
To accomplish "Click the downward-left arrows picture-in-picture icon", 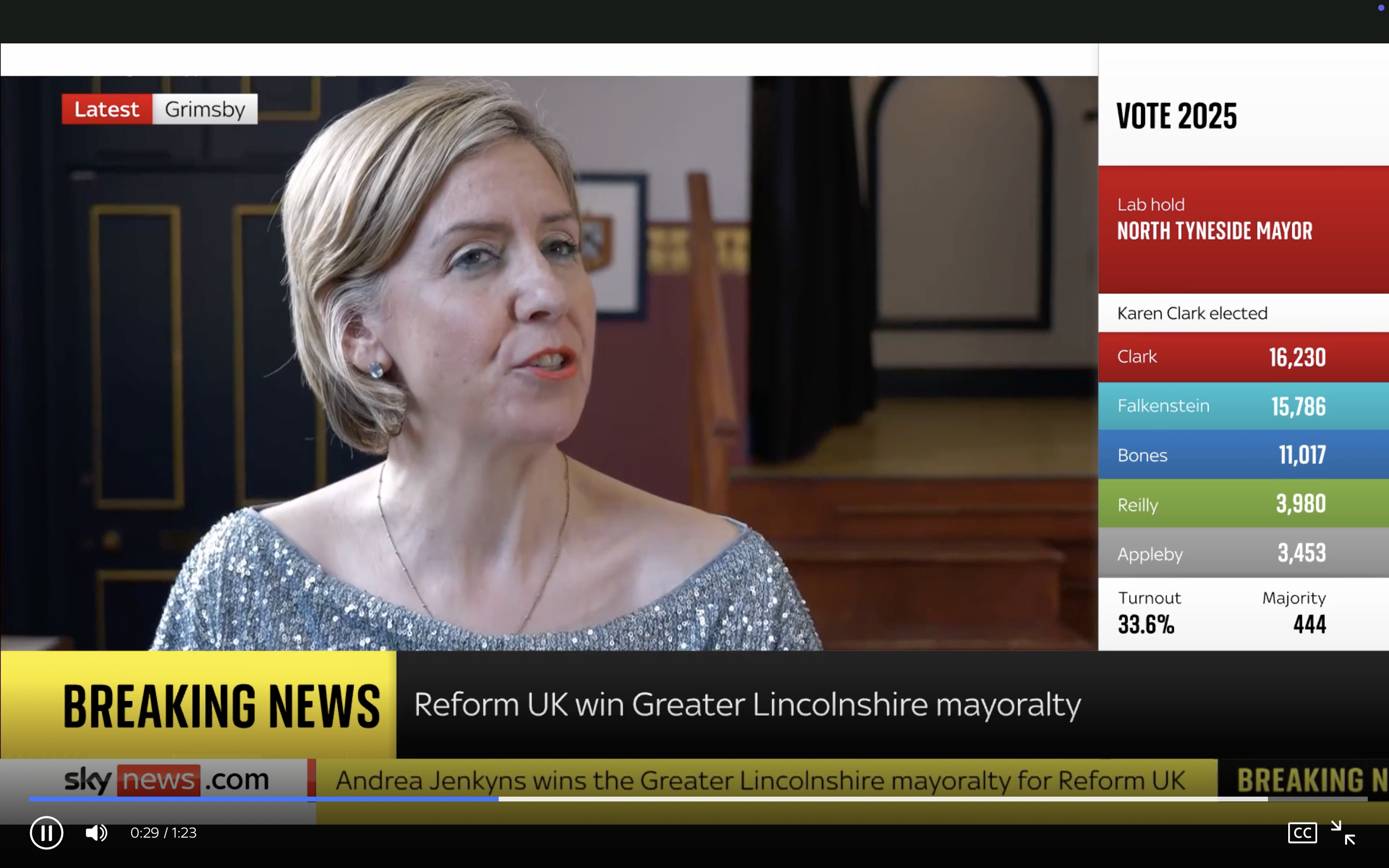I will (x=1343, y=832).
